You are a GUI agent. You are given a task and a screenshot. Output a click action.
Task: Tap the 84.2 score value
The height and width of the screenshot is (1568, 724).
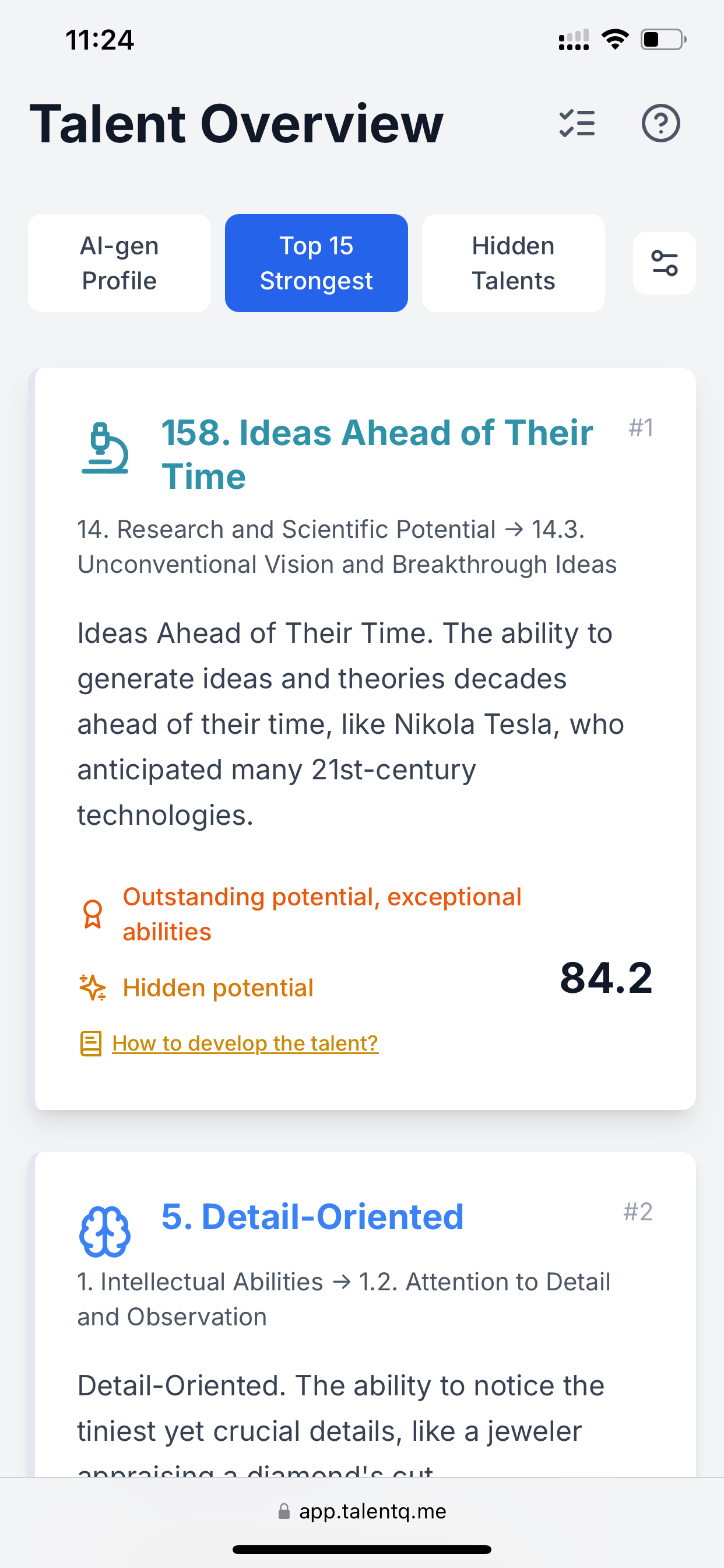pos(606,978)
